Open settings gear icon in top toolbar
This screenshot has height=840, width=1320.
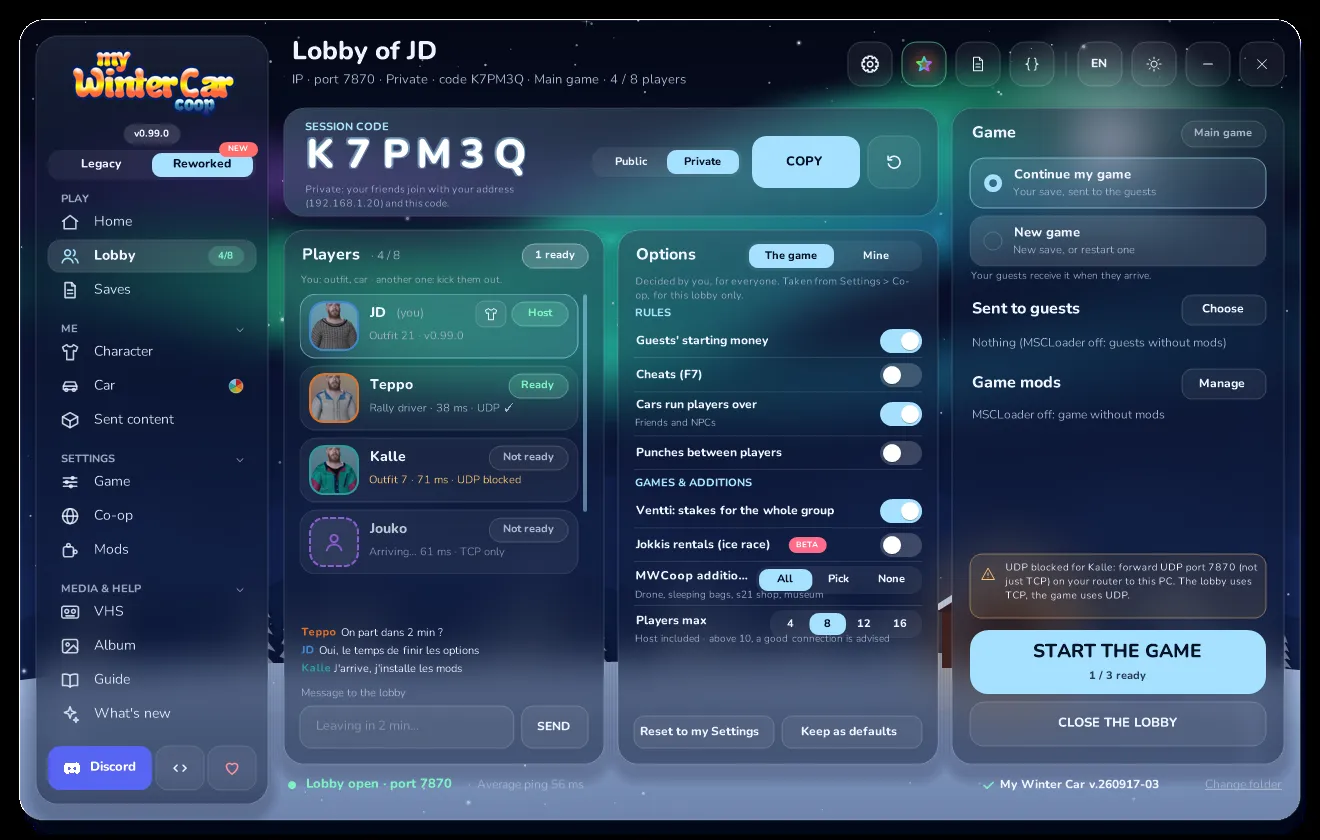click(x=870, y=64)
